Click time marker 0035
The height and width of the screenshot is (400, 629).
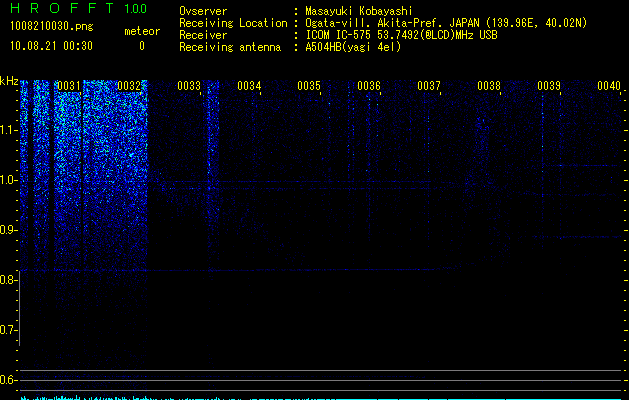(x=309, y=86)
